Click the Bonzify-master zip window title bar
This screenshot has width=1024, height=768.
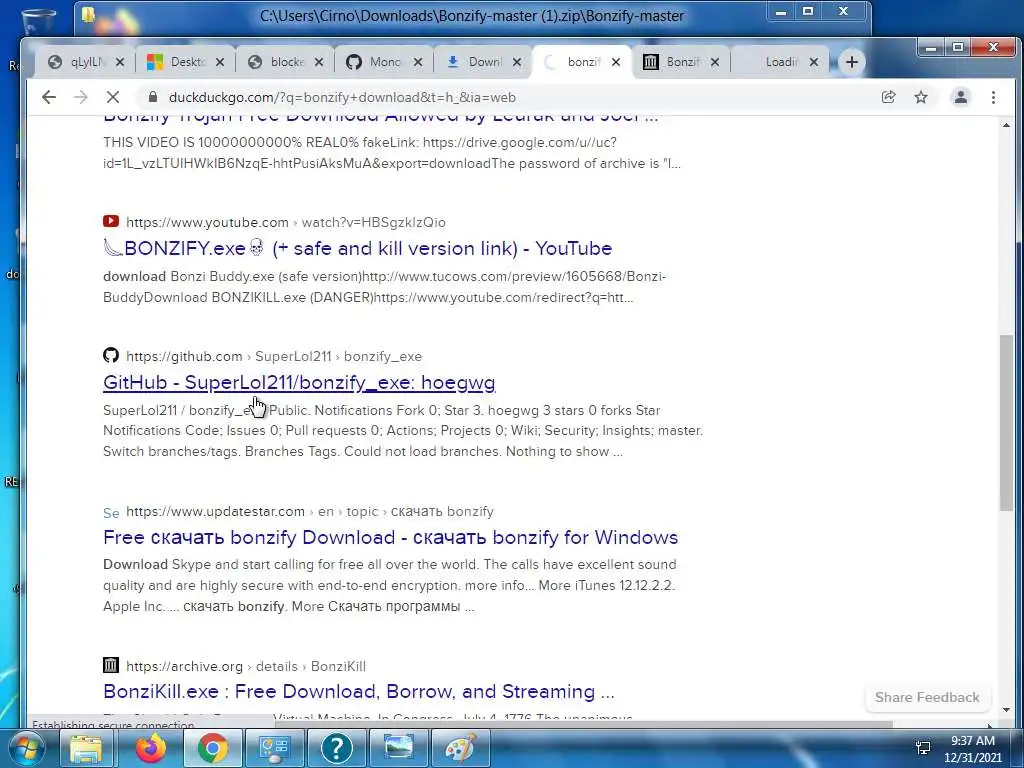point(472,16)
